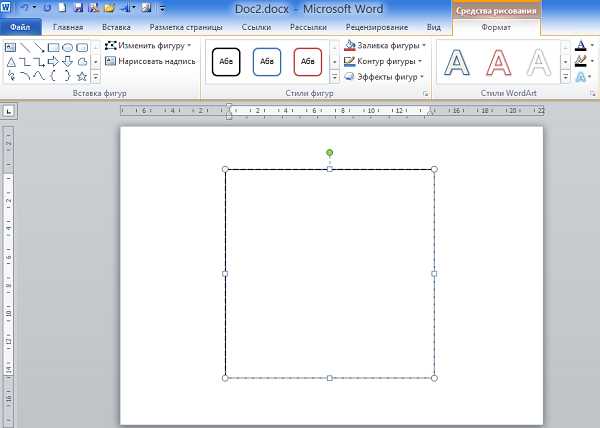Apply the light gray WordArt style

[x=539, y=62]
